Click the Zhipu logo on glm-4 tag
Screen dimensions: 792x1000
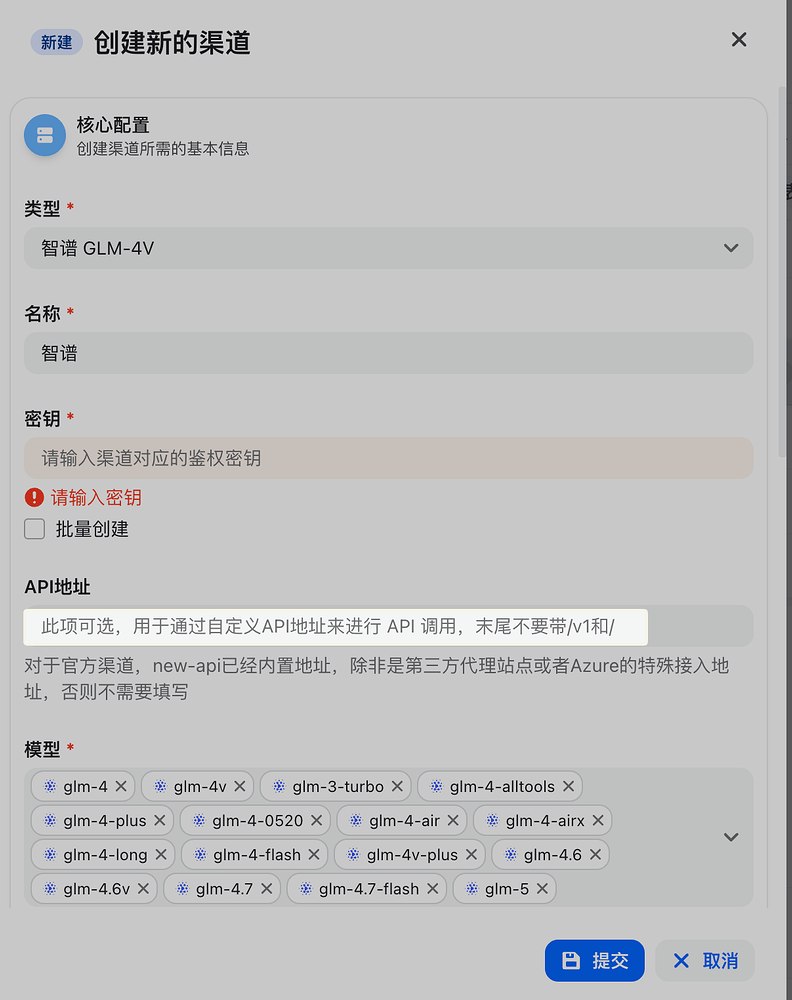[50, 786]
